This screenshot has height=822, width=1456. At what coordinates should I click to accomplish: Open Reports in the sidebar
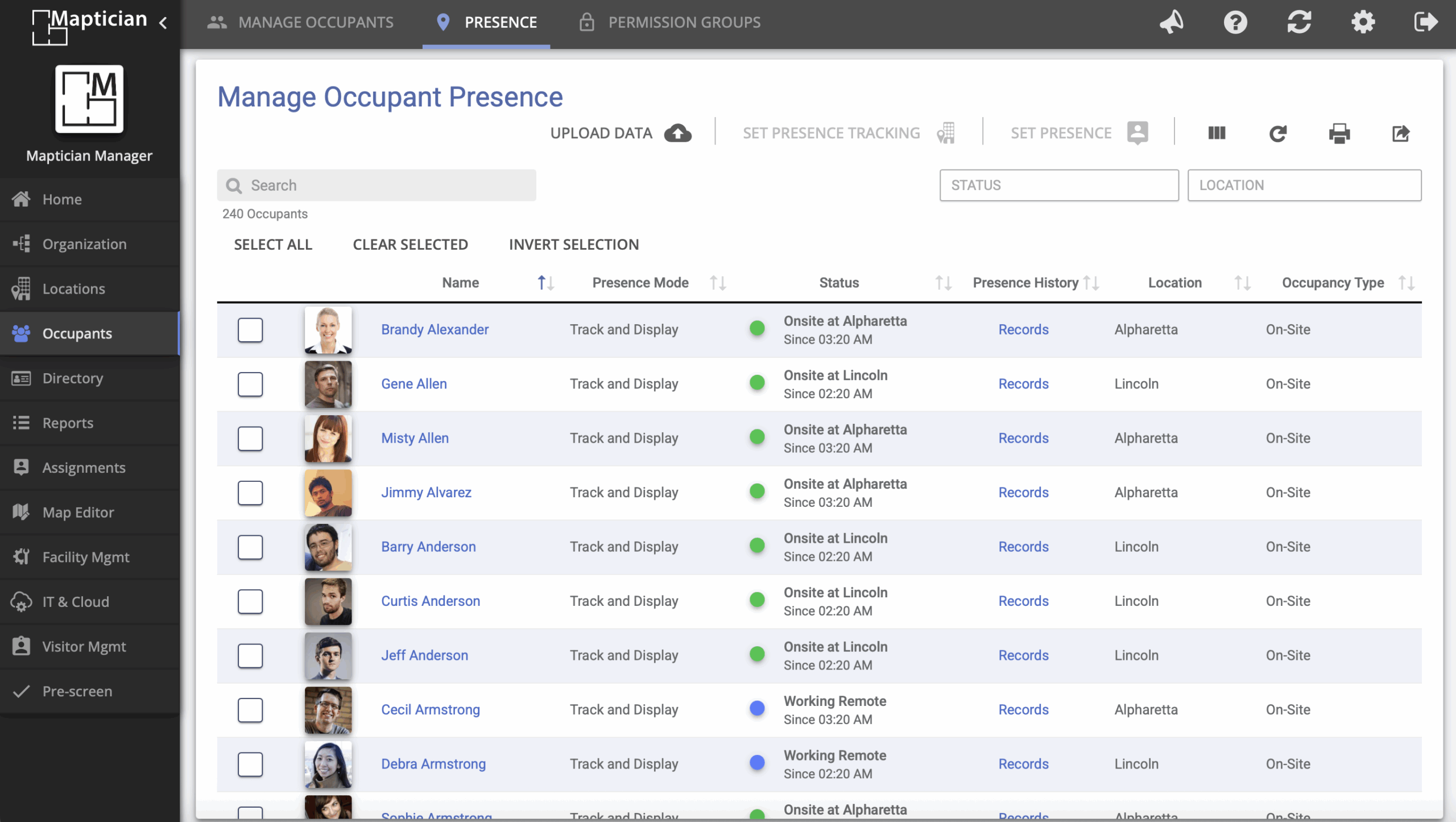pos(90,423)
